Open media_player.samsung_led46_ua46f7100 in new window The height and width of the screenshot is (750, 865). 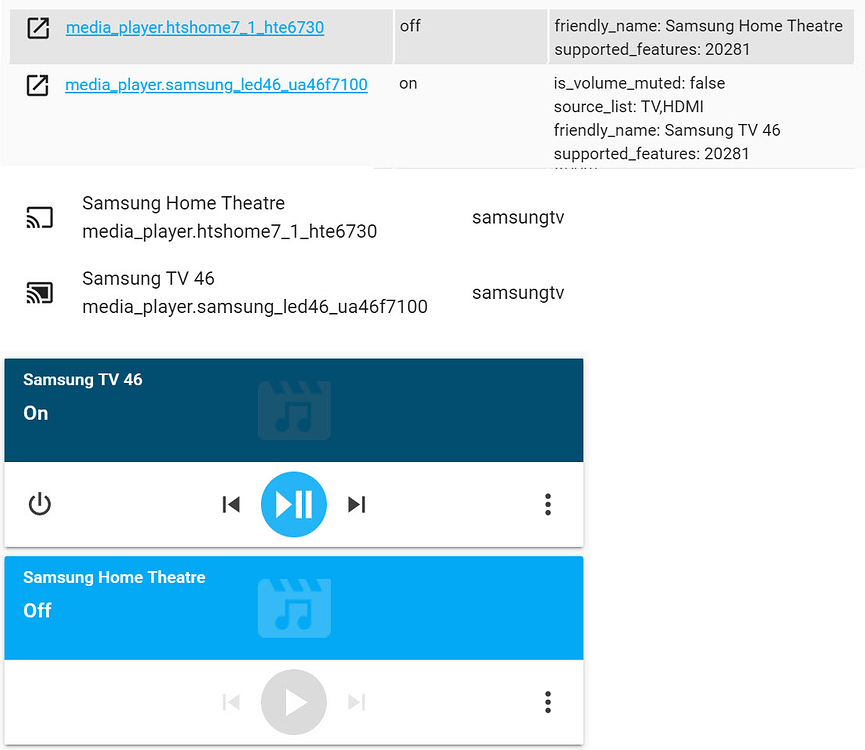coord(37,86)
